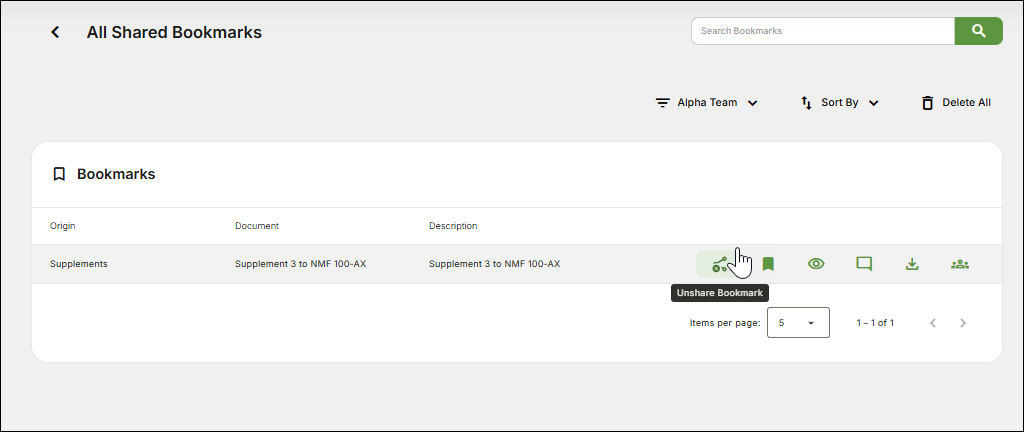
Task: Click the Description column header
Action: coord(453,226)
